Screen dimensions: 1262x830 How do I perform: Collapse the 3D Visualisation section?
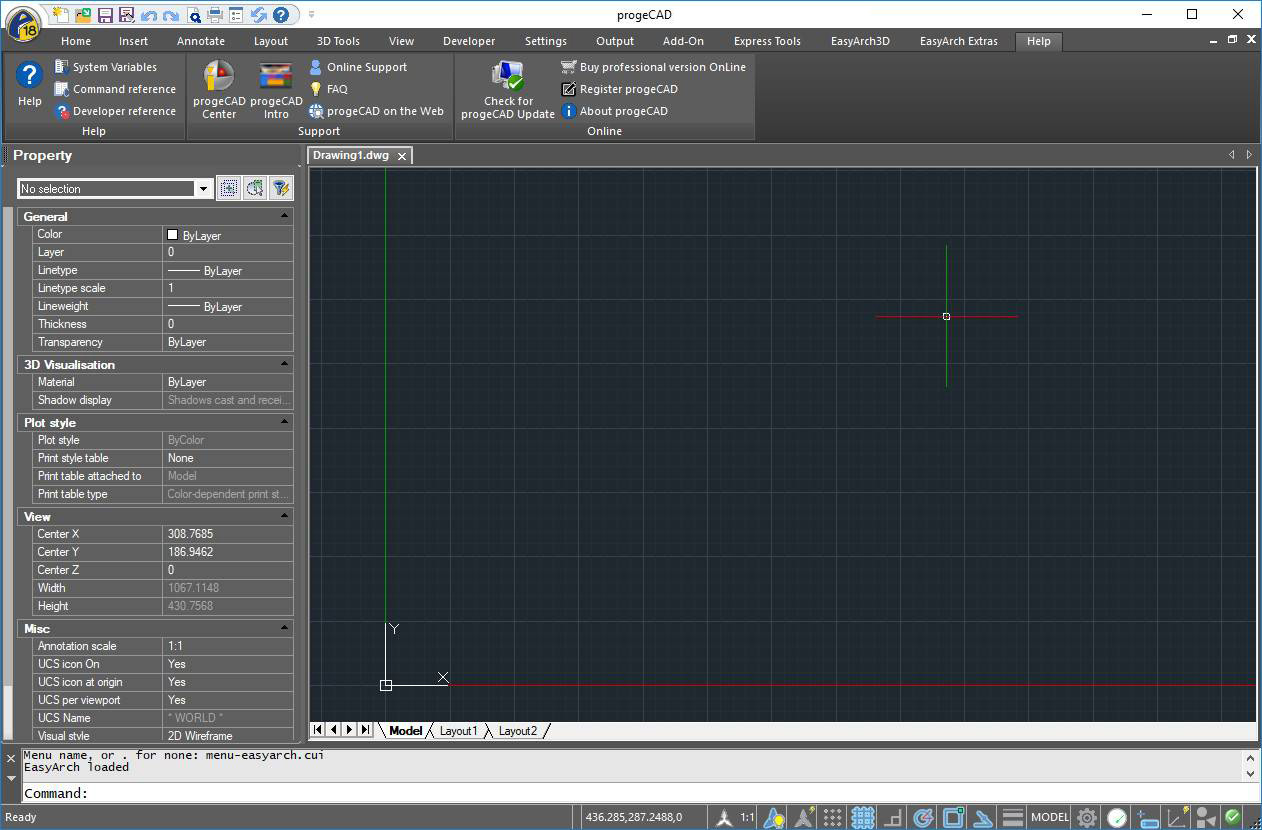pos(284,364)
